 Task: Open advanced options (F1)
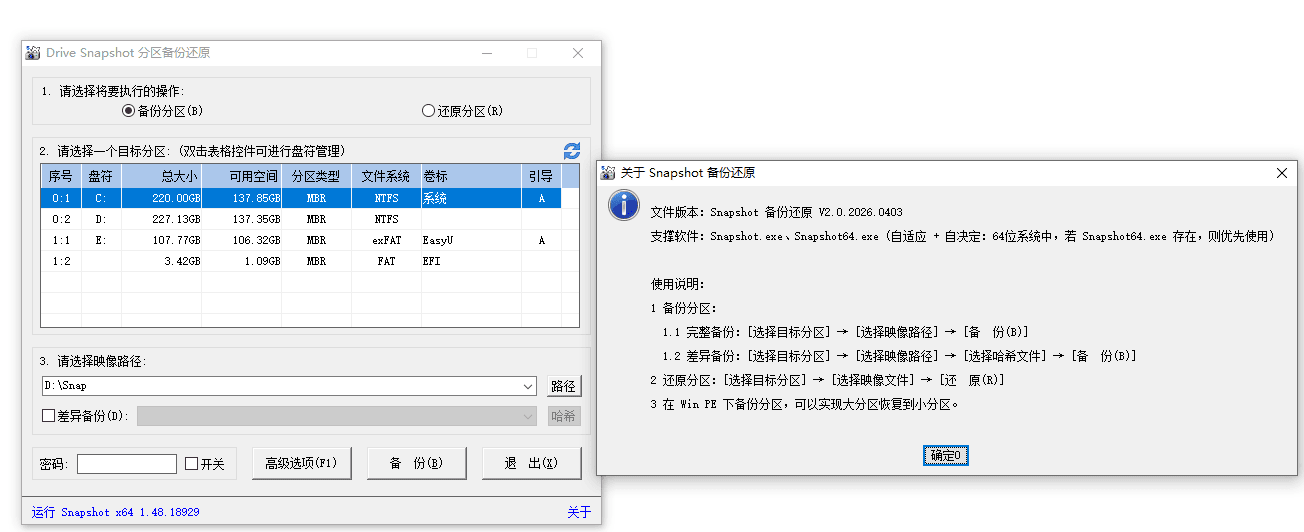(301, 463)
